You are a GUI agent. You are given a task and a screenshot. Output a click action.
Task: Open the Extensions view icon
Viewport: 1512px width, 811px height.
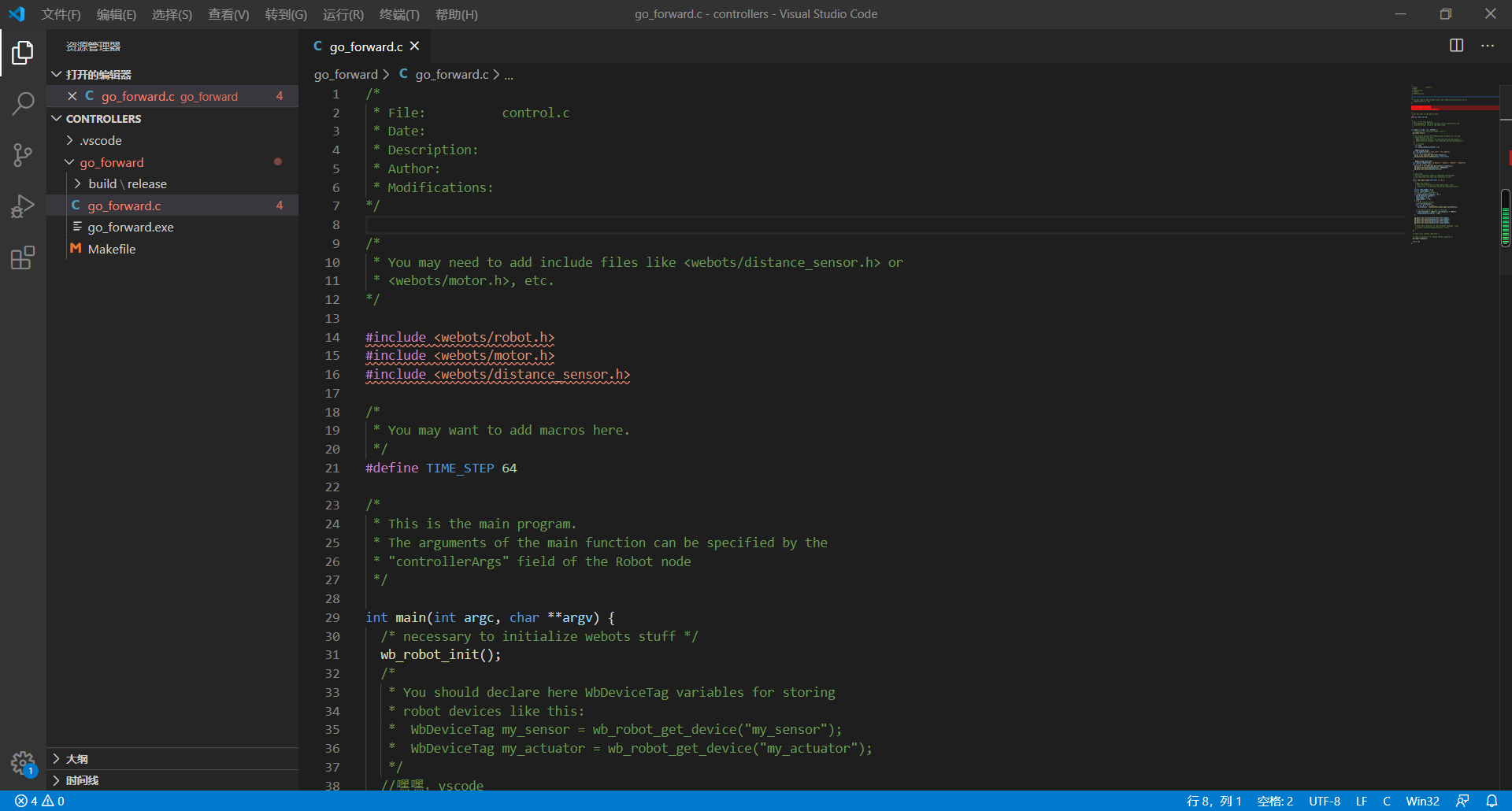(23, 257)
